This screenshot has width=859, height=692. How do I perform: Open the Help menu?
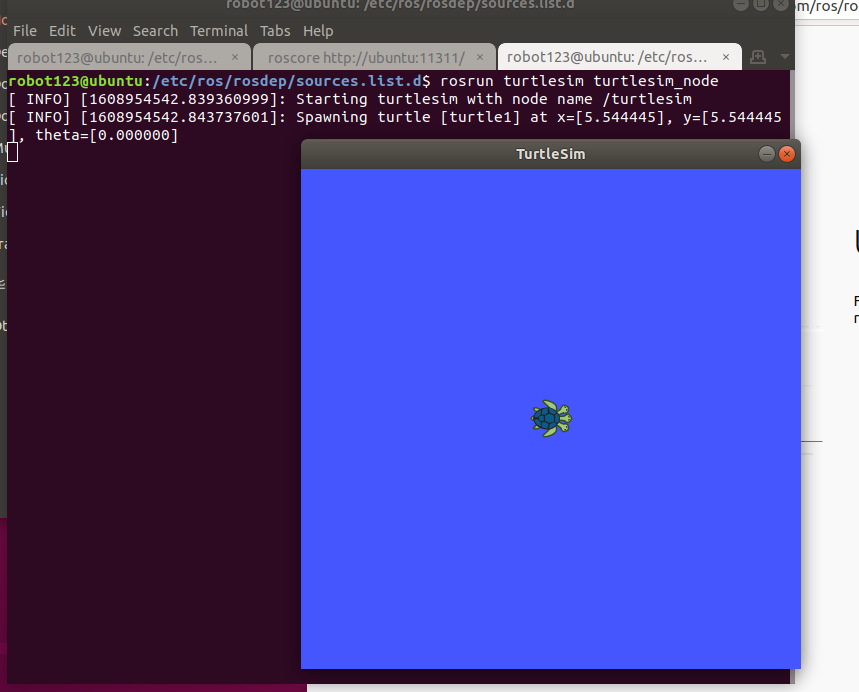point(318,31)
